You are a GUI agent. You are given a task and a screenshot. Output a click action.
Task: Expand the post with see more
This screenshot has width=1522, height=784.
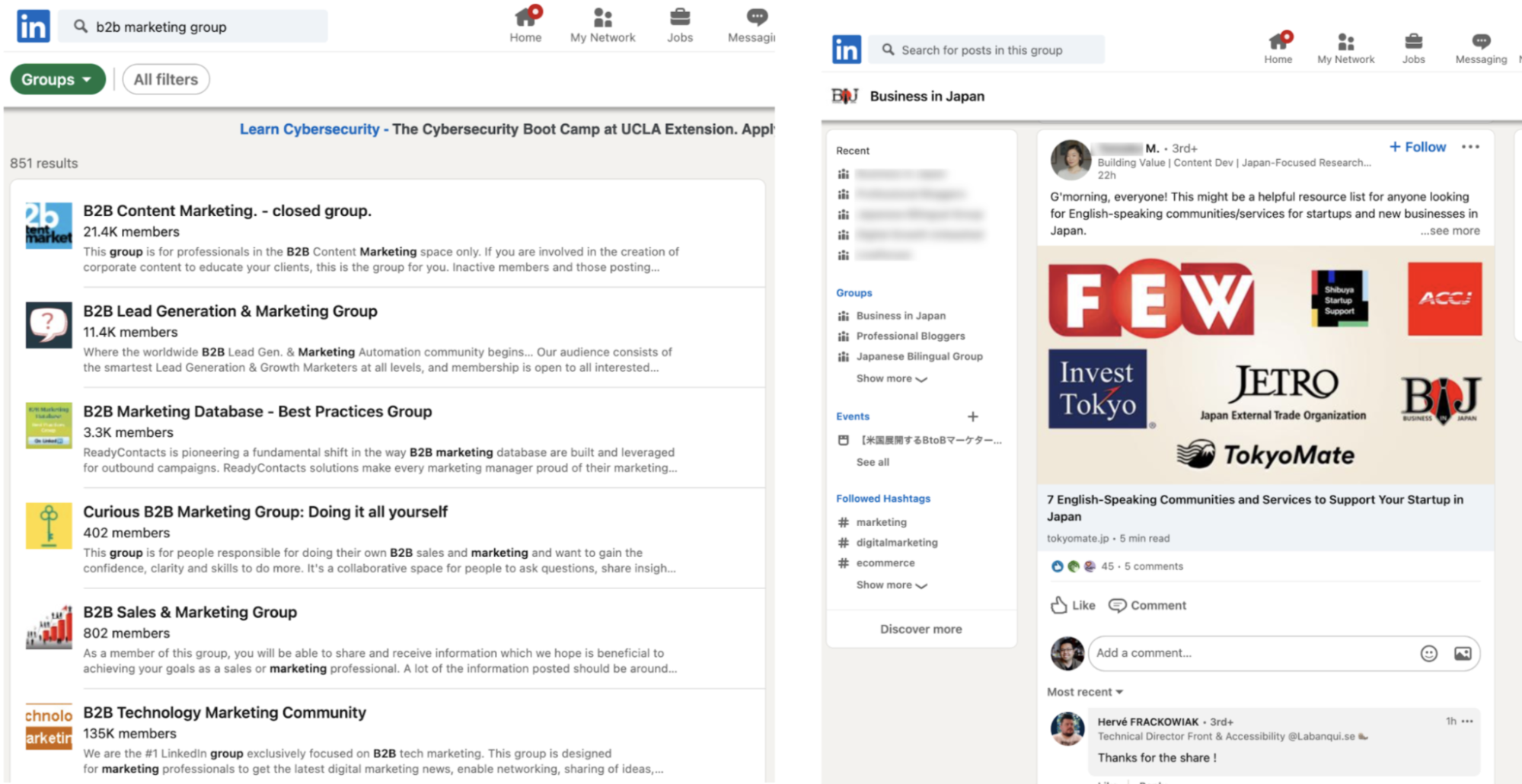[1450, 231]
